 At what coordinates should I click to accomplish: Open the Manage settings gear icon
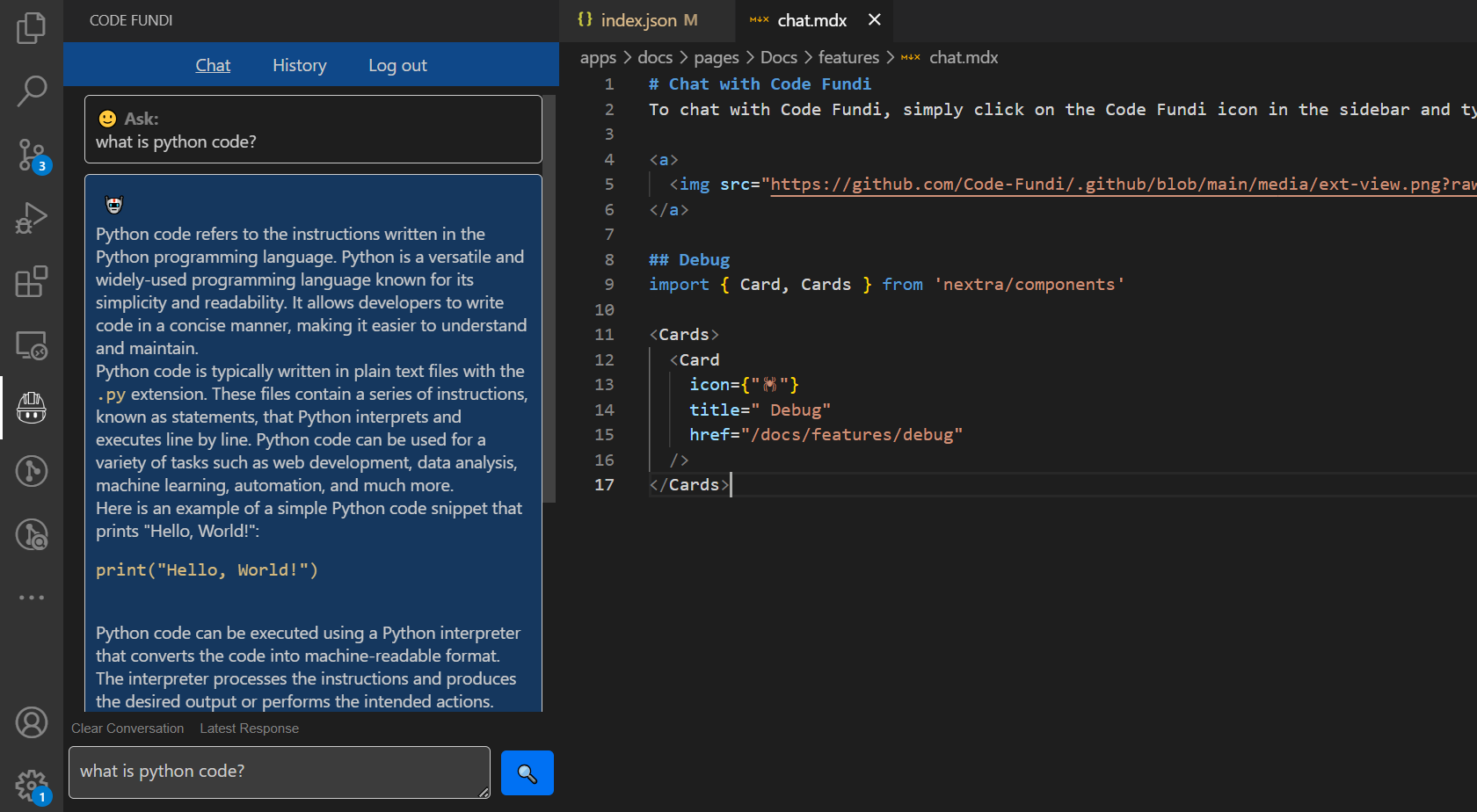32,786
